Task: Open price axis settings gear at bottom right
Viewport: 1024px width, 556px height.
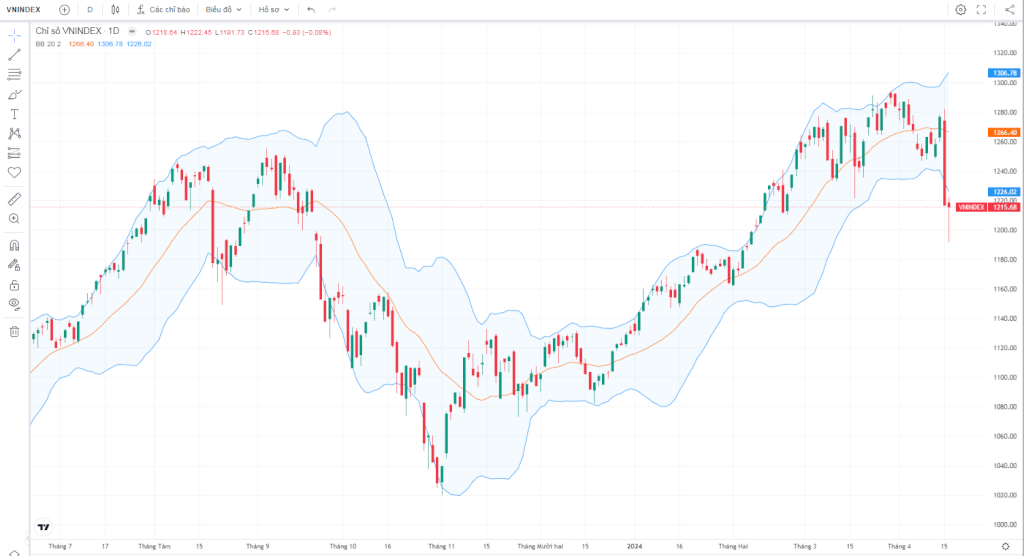Action: pyautogui.click(x=1005, y=546)
